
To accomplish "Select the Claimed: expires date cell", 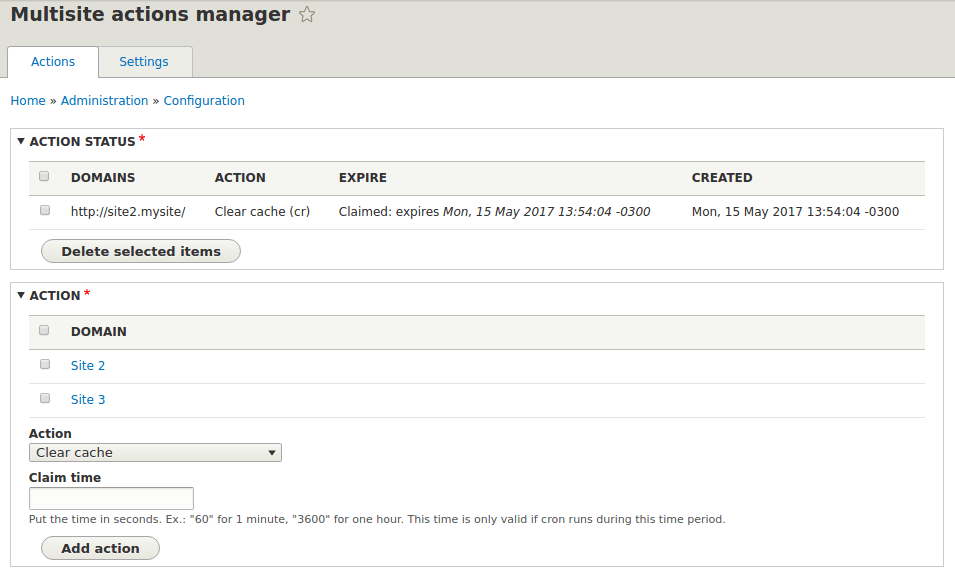I will click(x=495, y=211).
